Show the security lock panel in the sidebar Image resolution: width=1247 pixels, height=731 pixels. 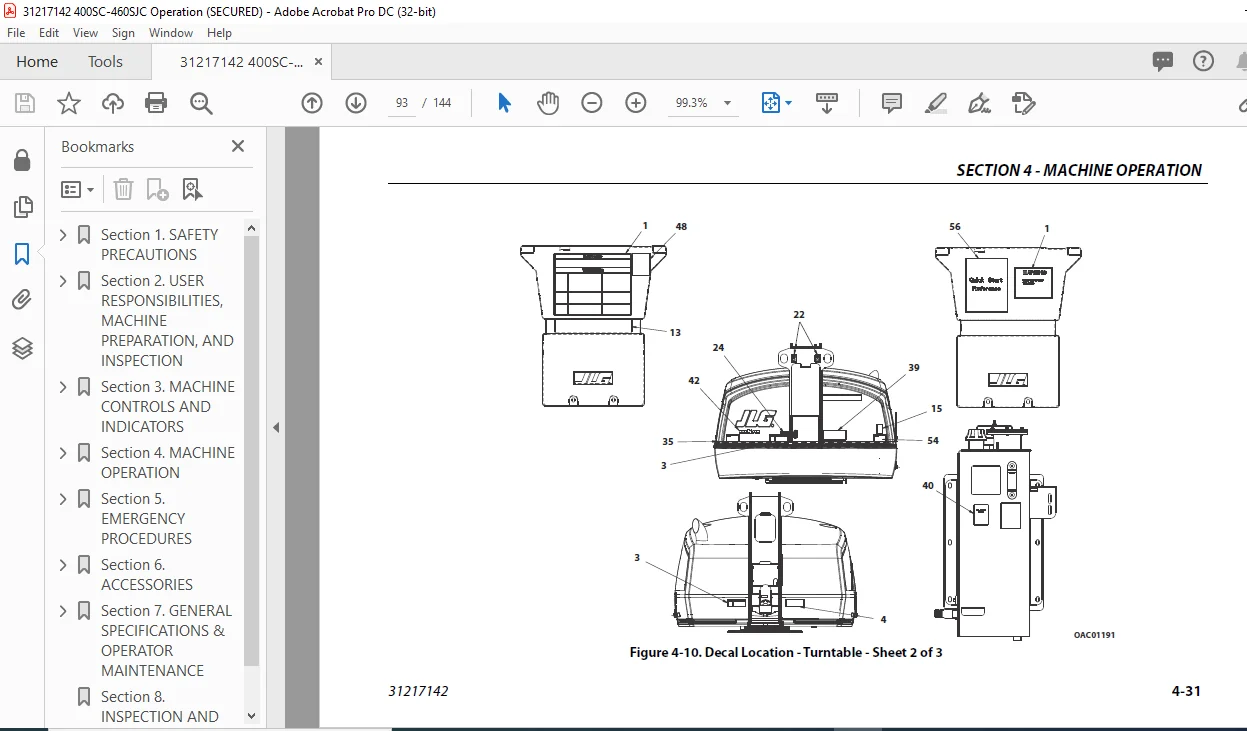(x=22, y=160)
